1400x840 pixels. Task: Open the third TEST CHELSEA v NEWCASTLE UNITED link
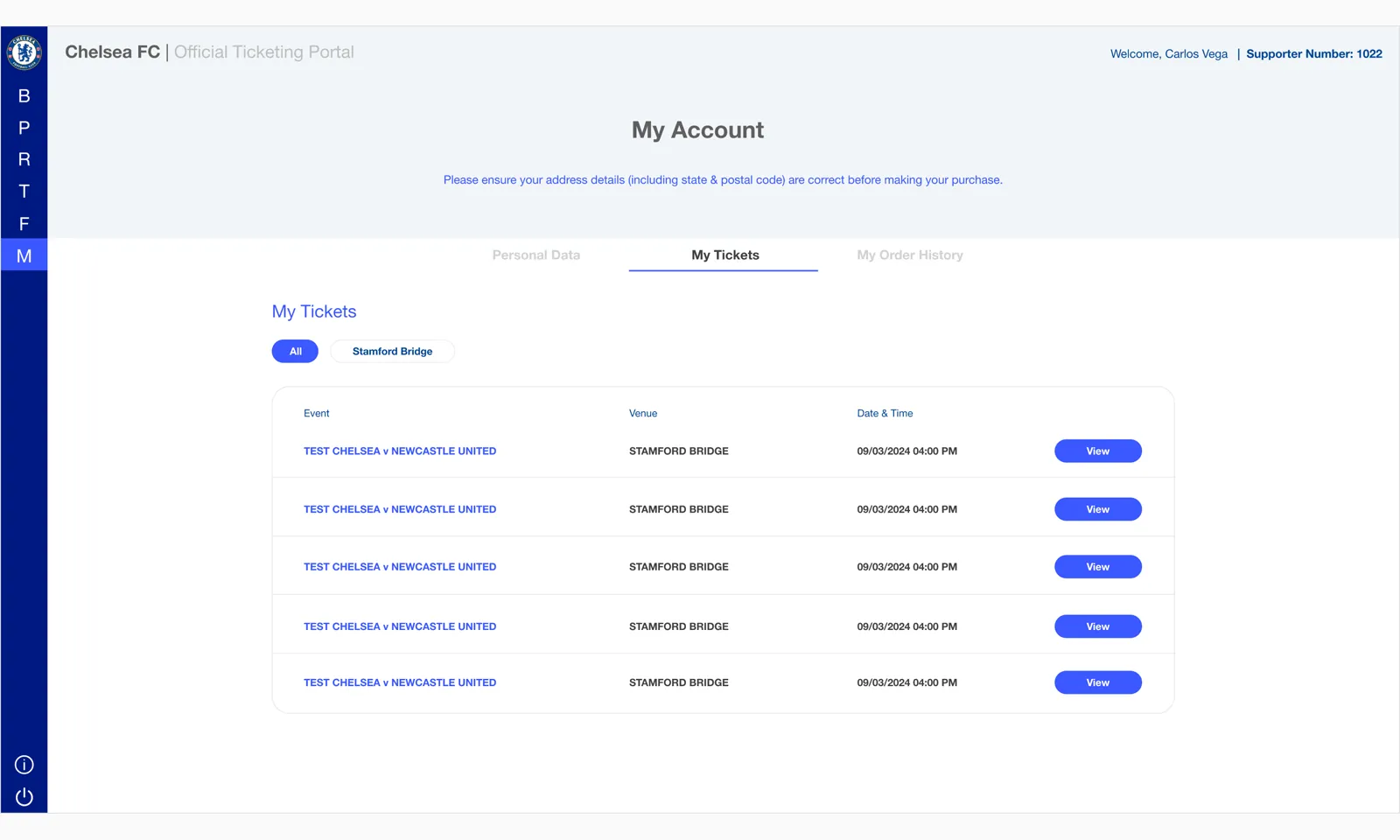coord(400,567)
